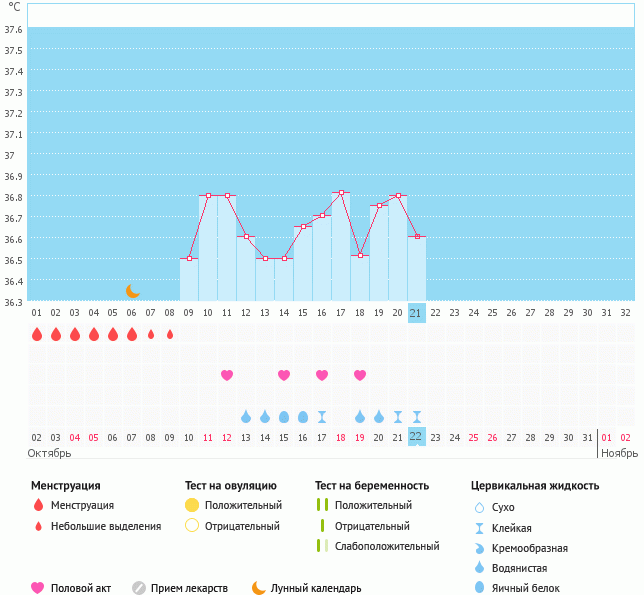The height and width of the screenshot is (595, 644).
Task: Click the Отрицательный ovulation test empty circle
Action: point(192,526)
